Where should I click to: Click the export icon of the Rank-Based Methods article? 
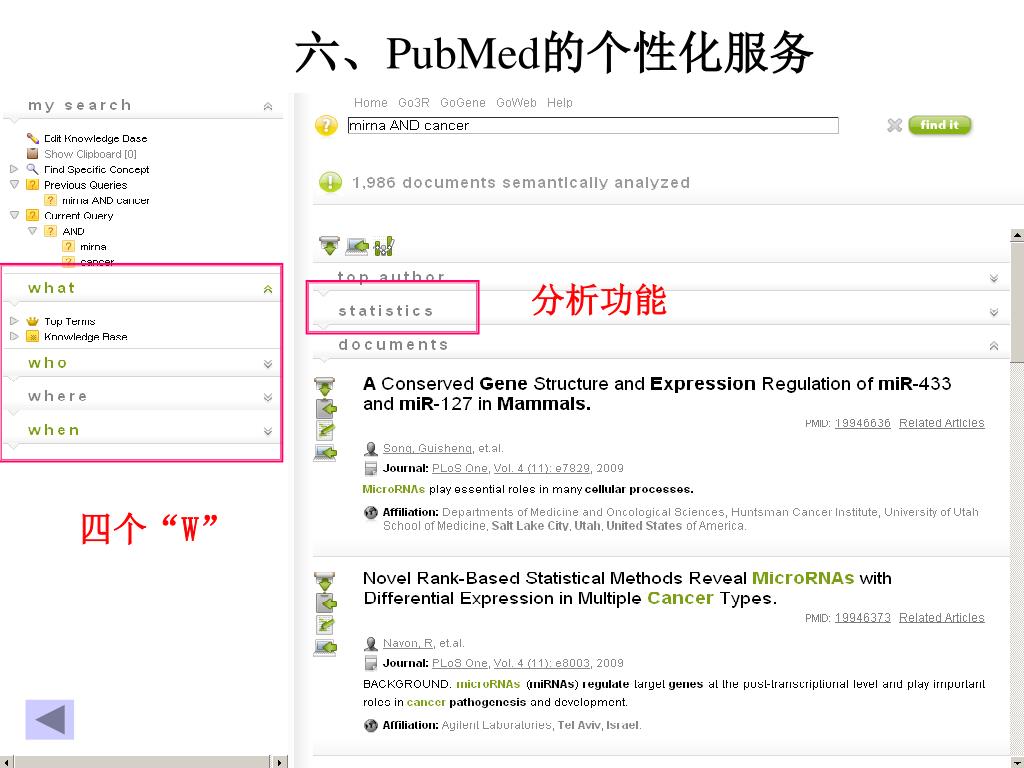point(325,647)
